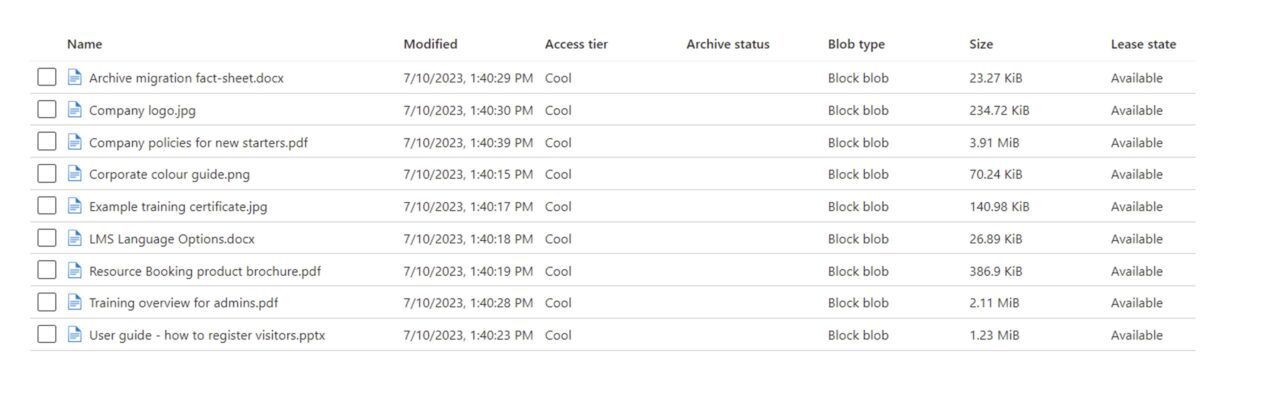Click the file icon beside LMS Language Options.docx
This screenshot has height=400, width=1265.
click(74, 238)
